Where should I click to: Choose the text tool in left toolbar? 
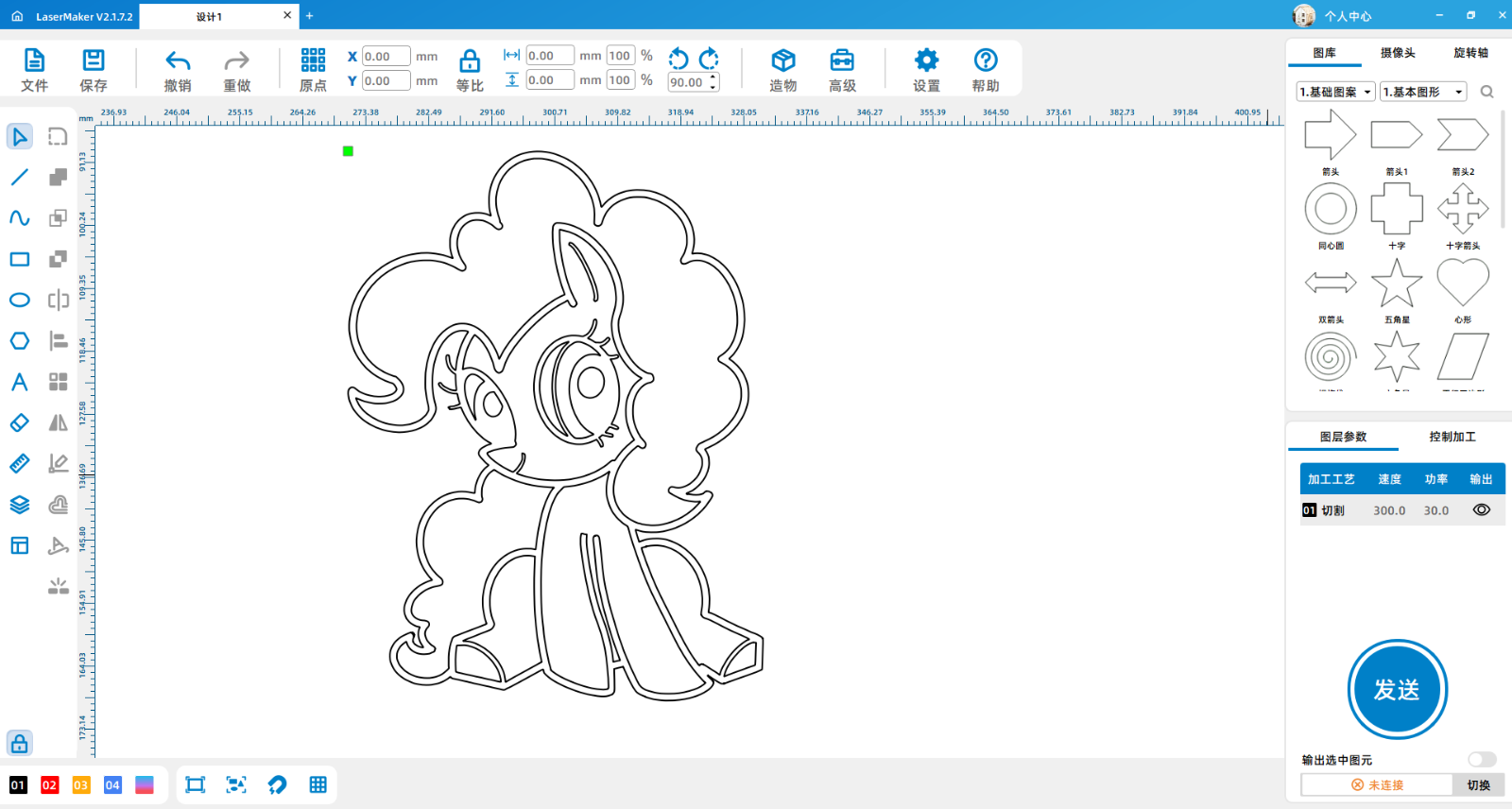point(19,382)
